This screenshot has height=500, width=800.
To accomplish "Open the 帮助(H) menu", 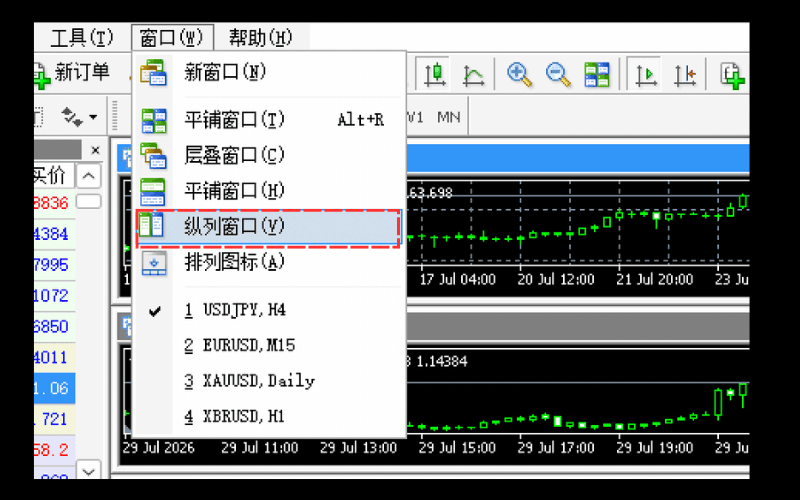I will point(261,38).
